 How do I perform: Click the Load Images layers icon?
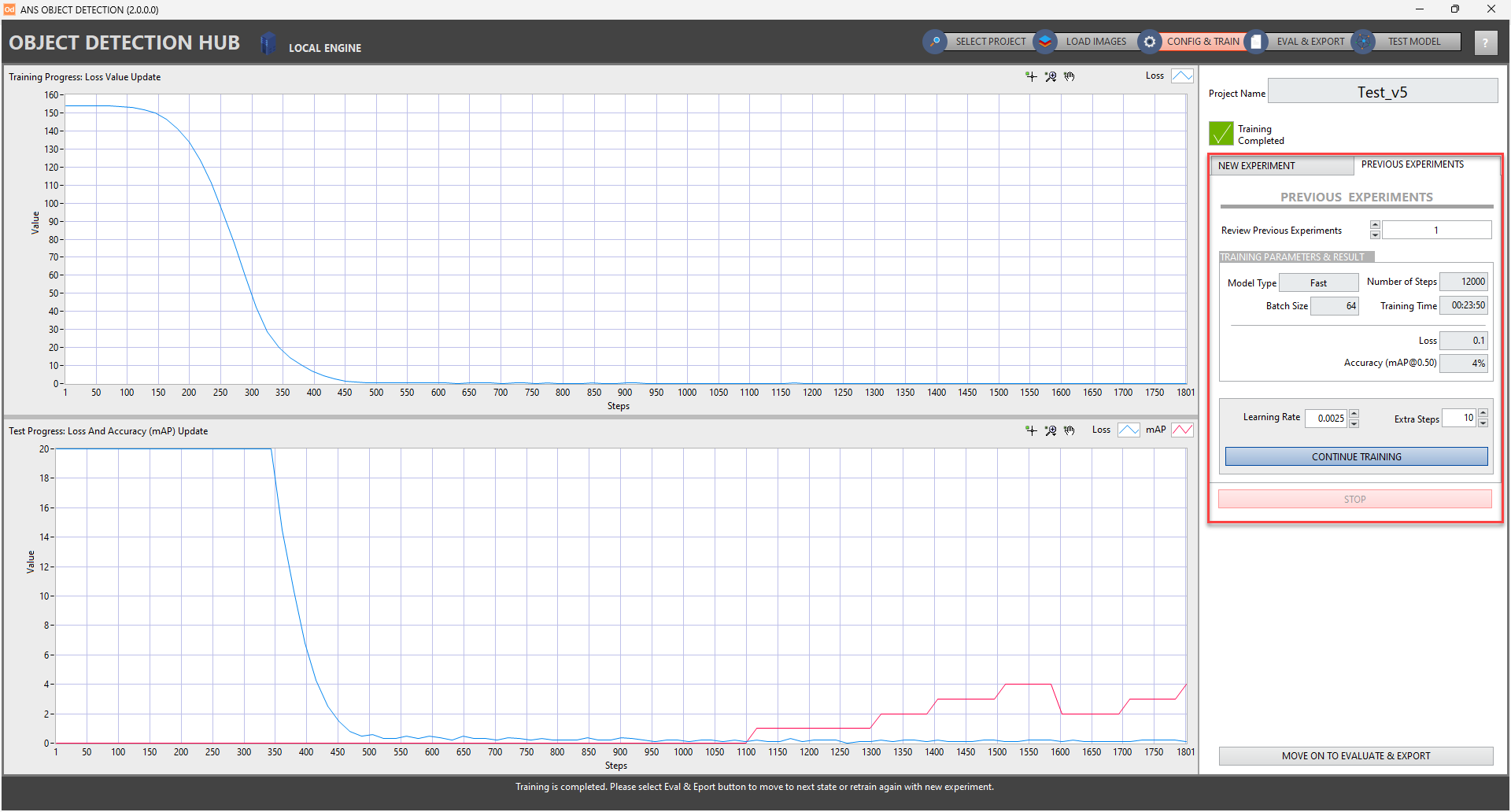[1045, 42]
